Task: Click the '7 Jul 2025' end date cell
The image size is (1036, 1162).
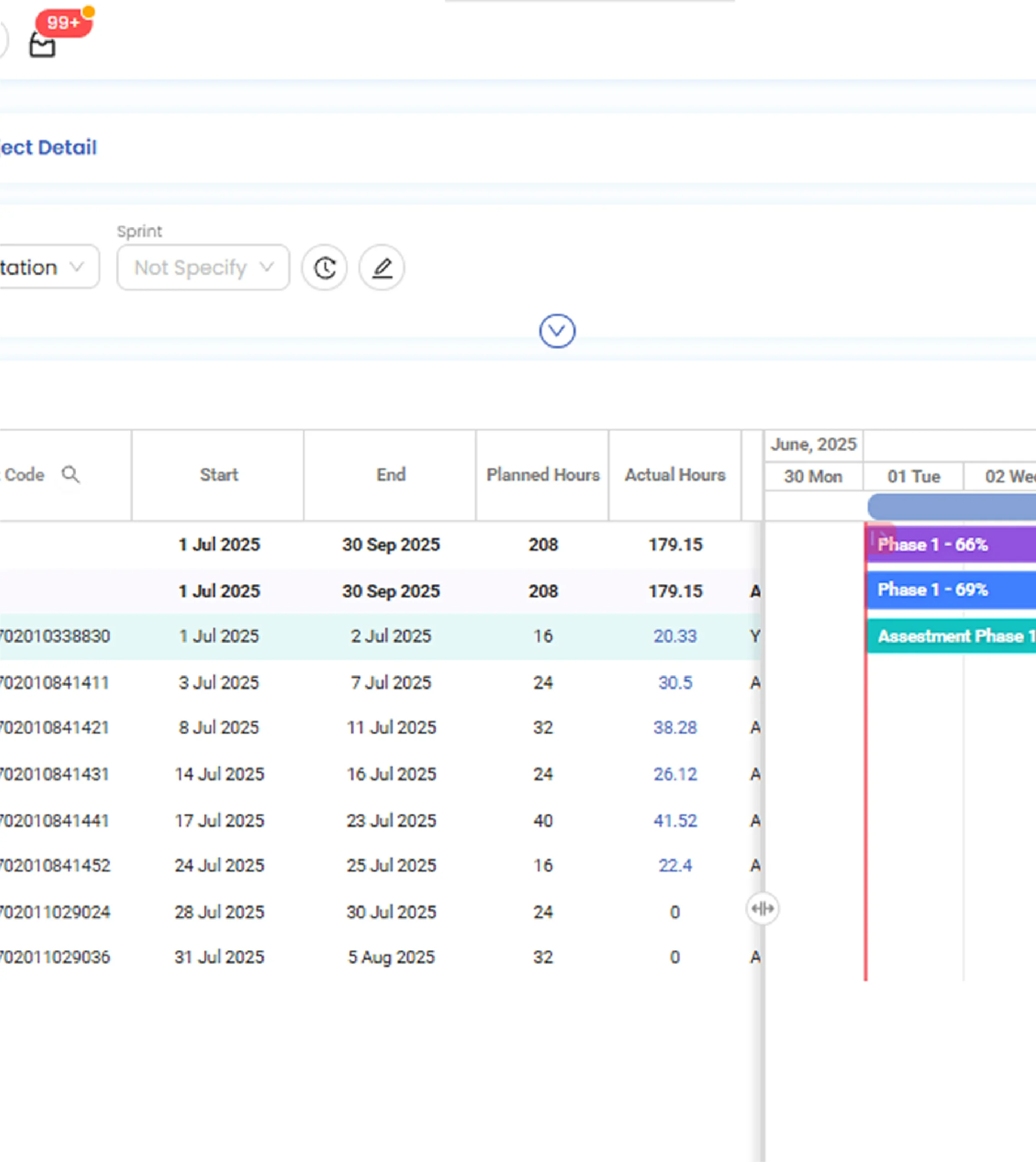Action: (391, 683)
